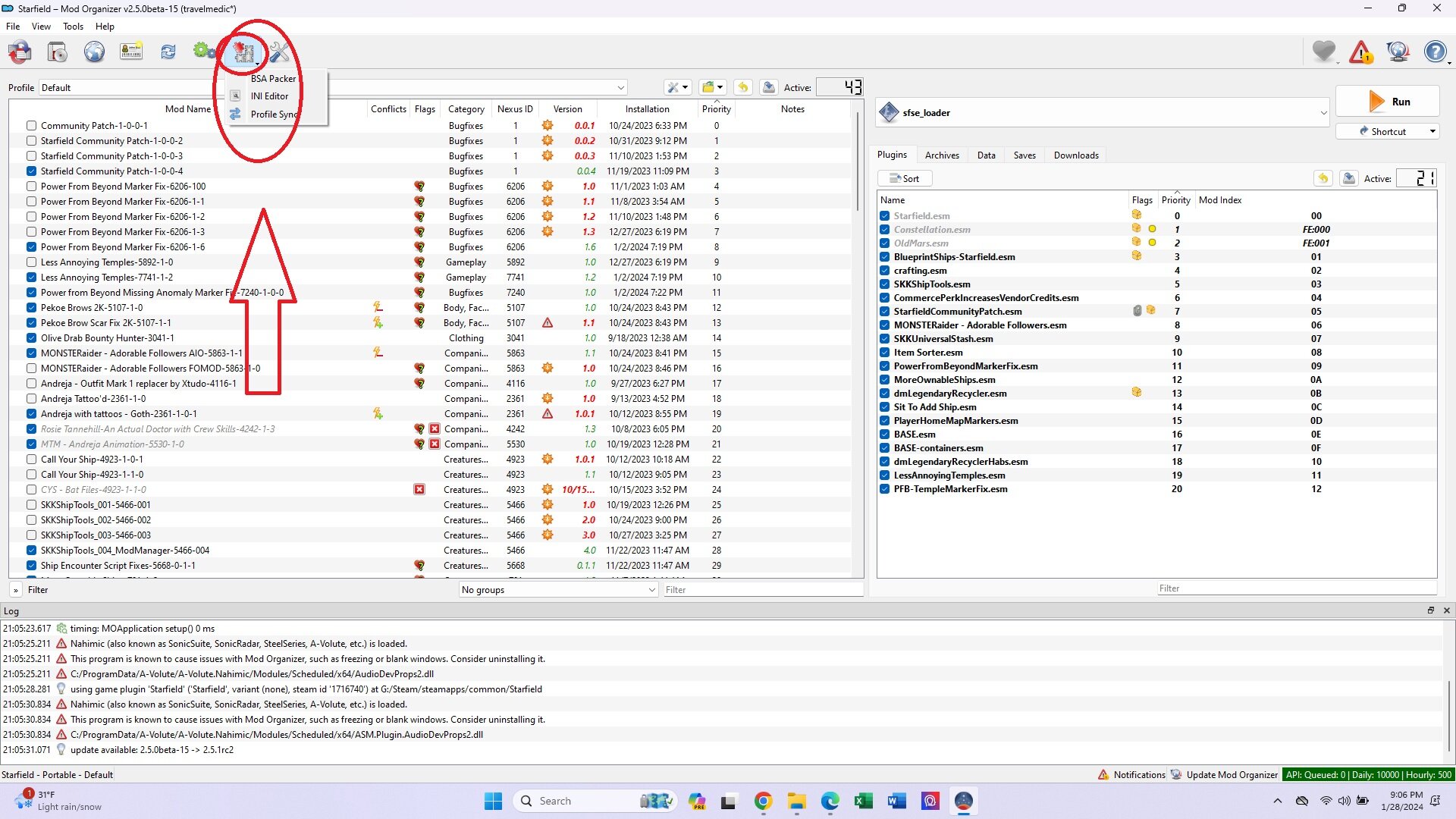The height and width of the screenshot is (819, 1456).
Task: Launch Microsoft Edge from the taskbar
Action: (x=830, y=801)
